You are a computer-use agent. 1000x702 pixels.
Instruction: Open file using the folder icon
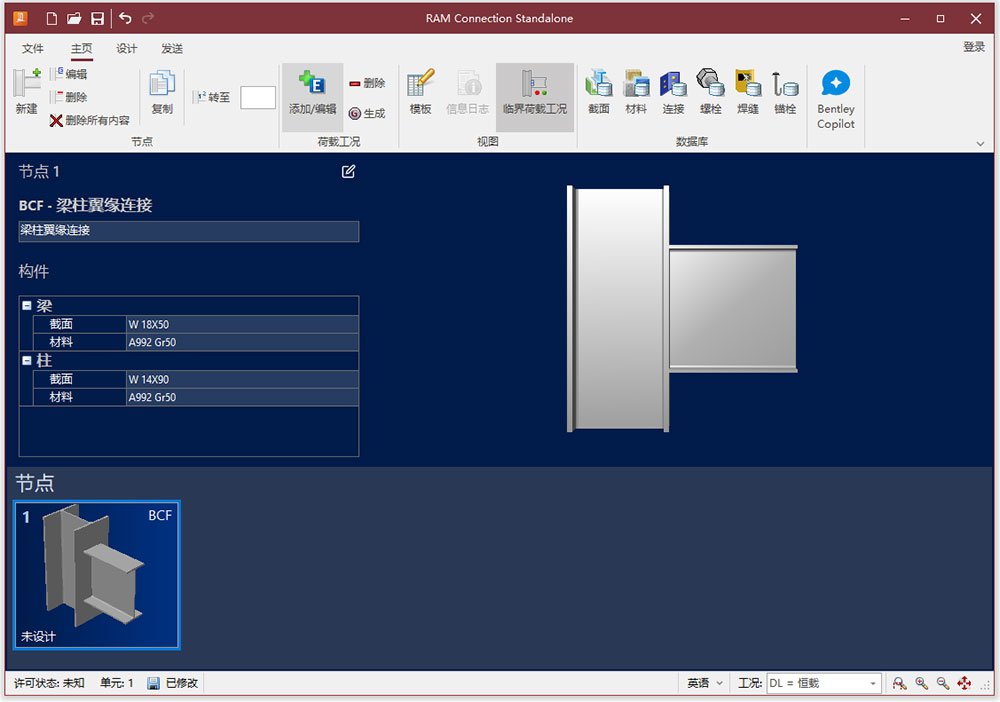pos(74,18)
